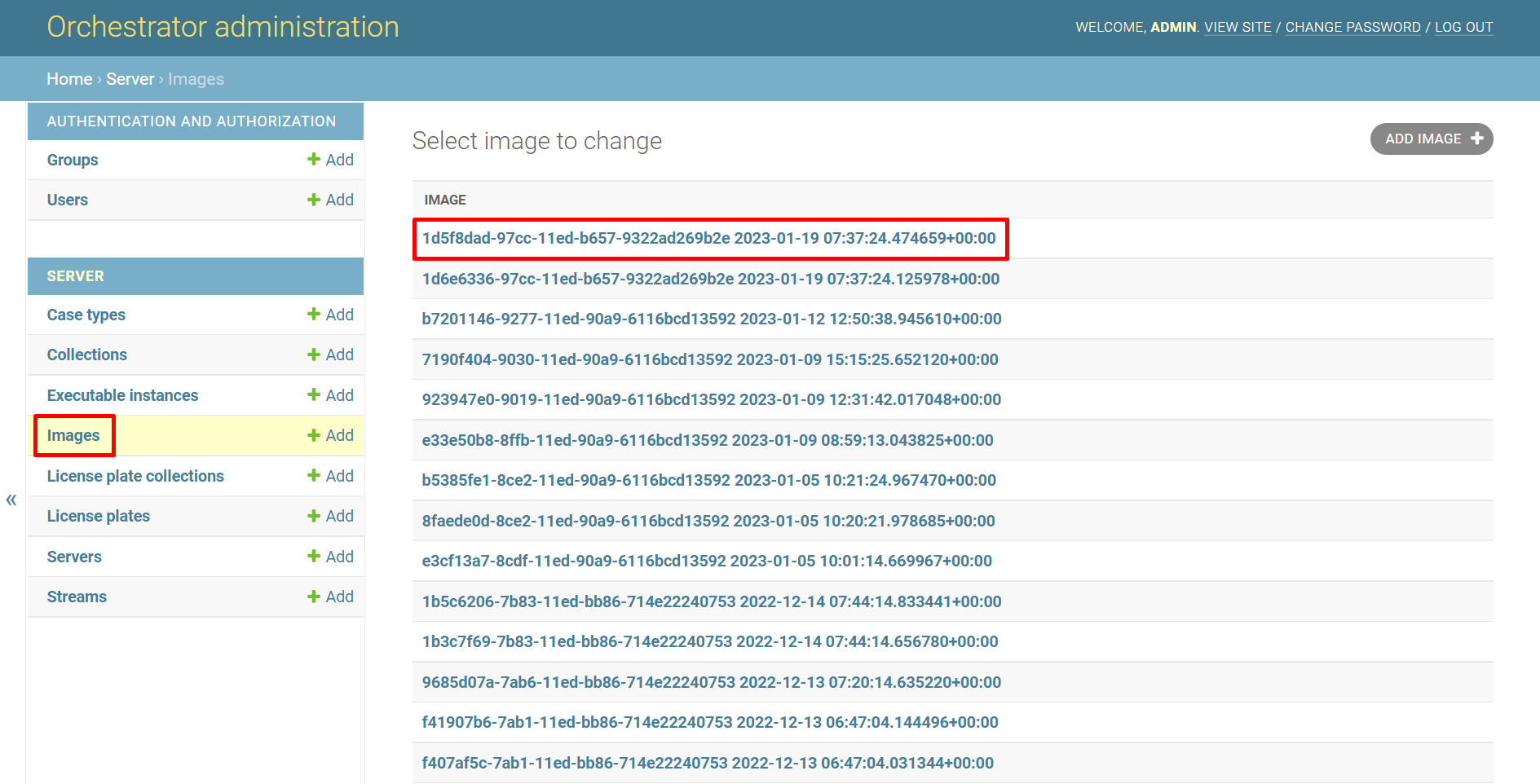Open the Images section in sidebar
1540x784 pixels.
pyautogui.click(x=73, y=435)
